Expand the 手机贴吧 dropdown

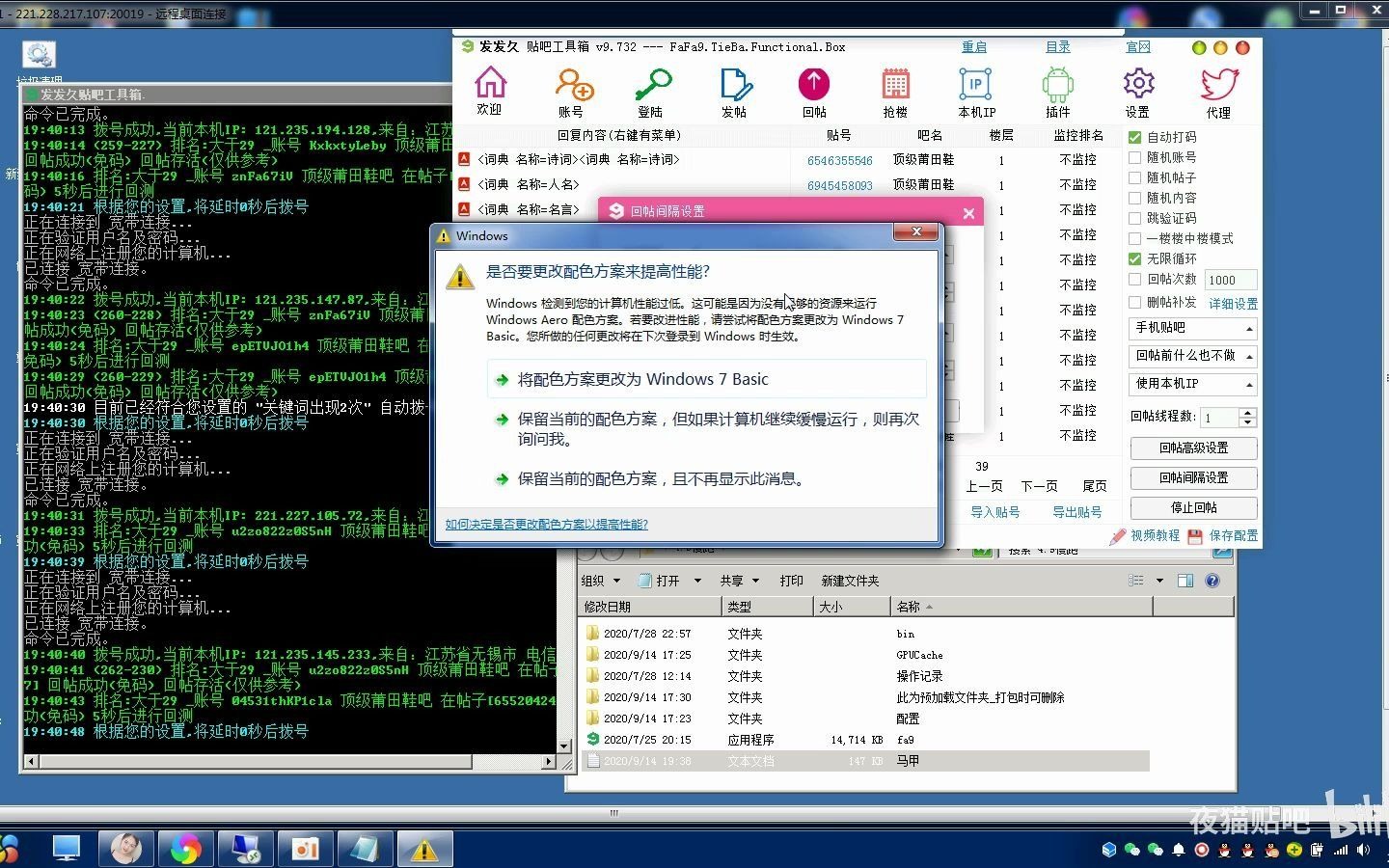coord(1194,329)
